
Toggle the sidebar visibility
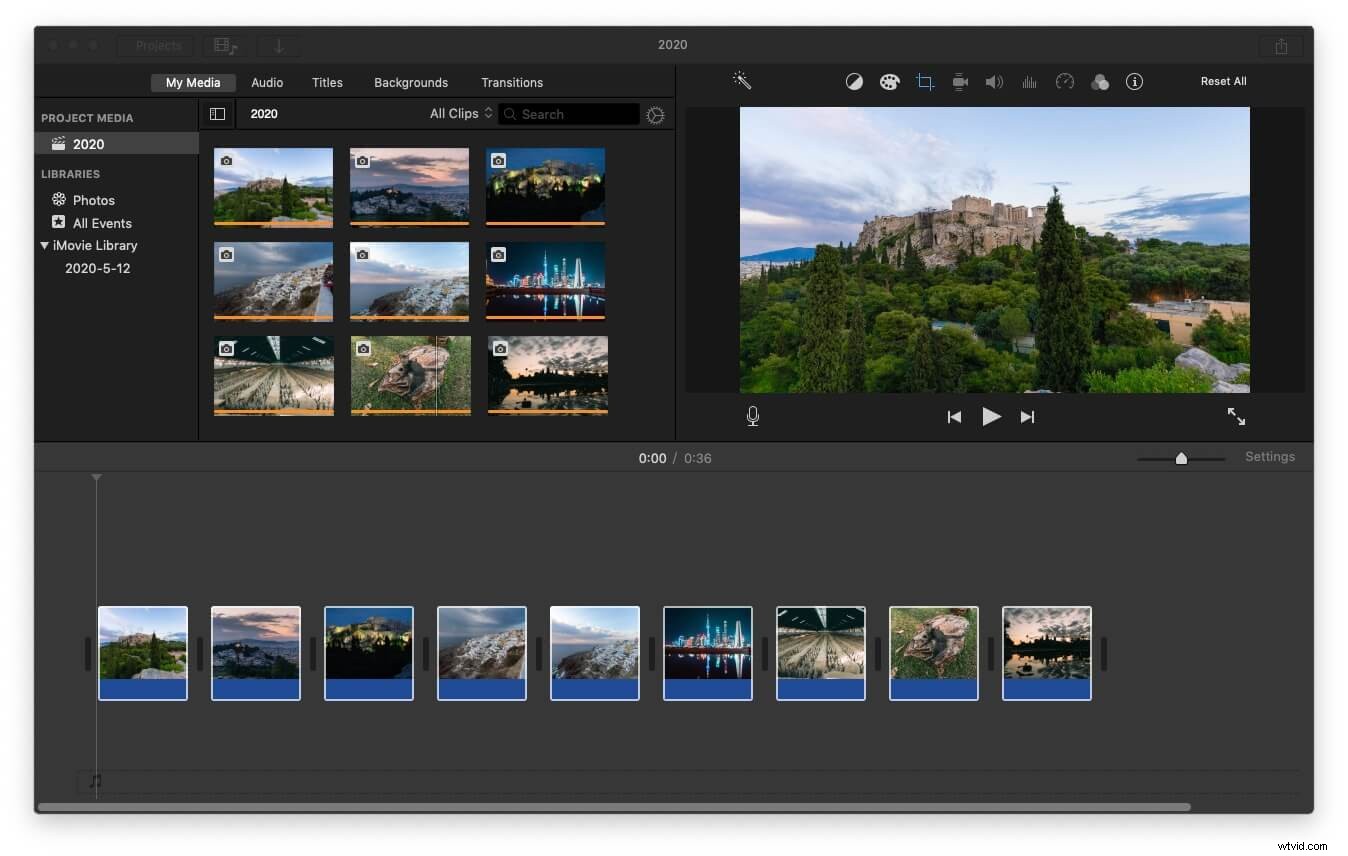[x=217, y=114]
